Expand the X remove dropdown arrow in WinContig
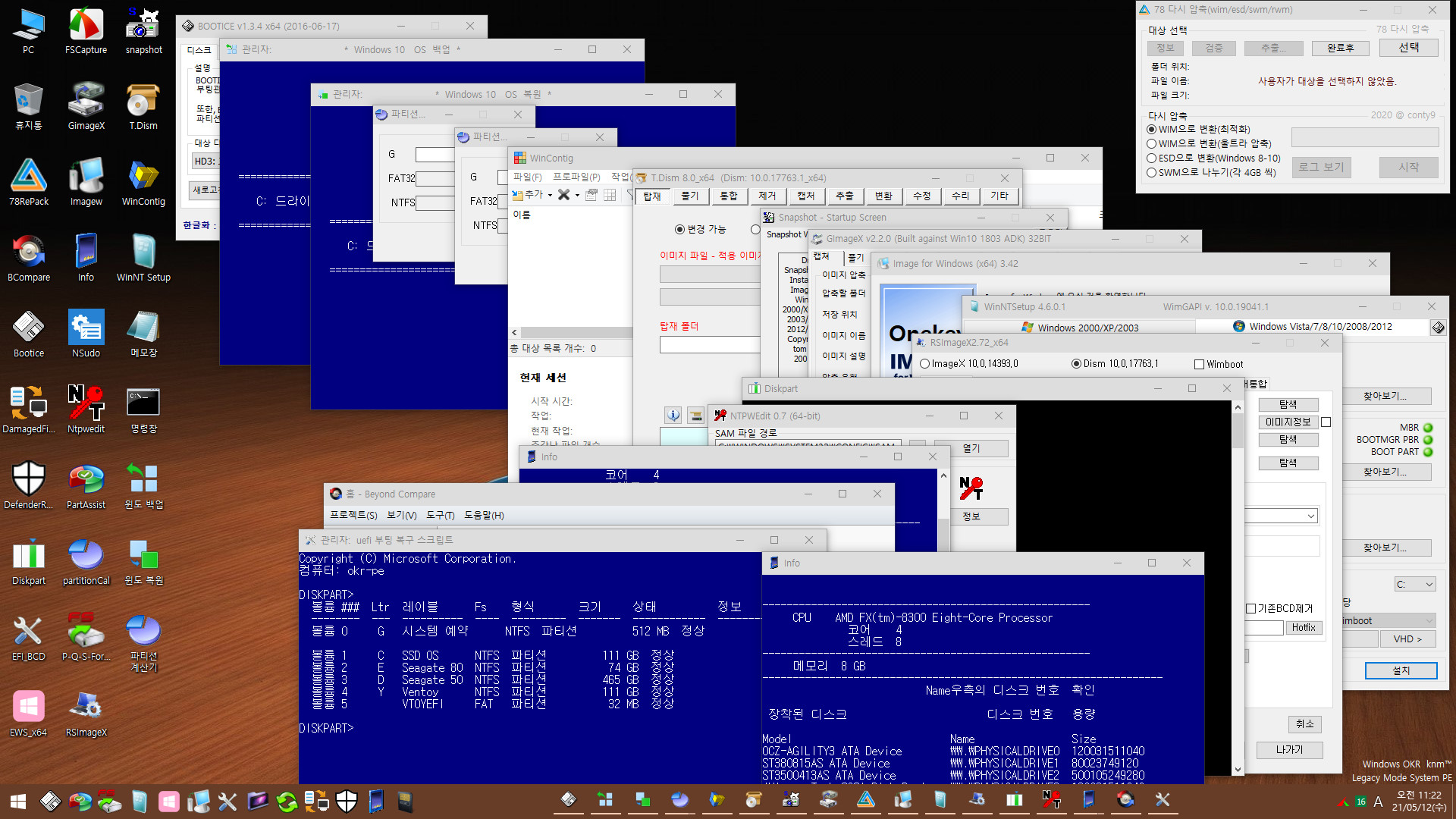This screenshot has height=819, width=1456. pyautogui.click(x=577, y=196)
